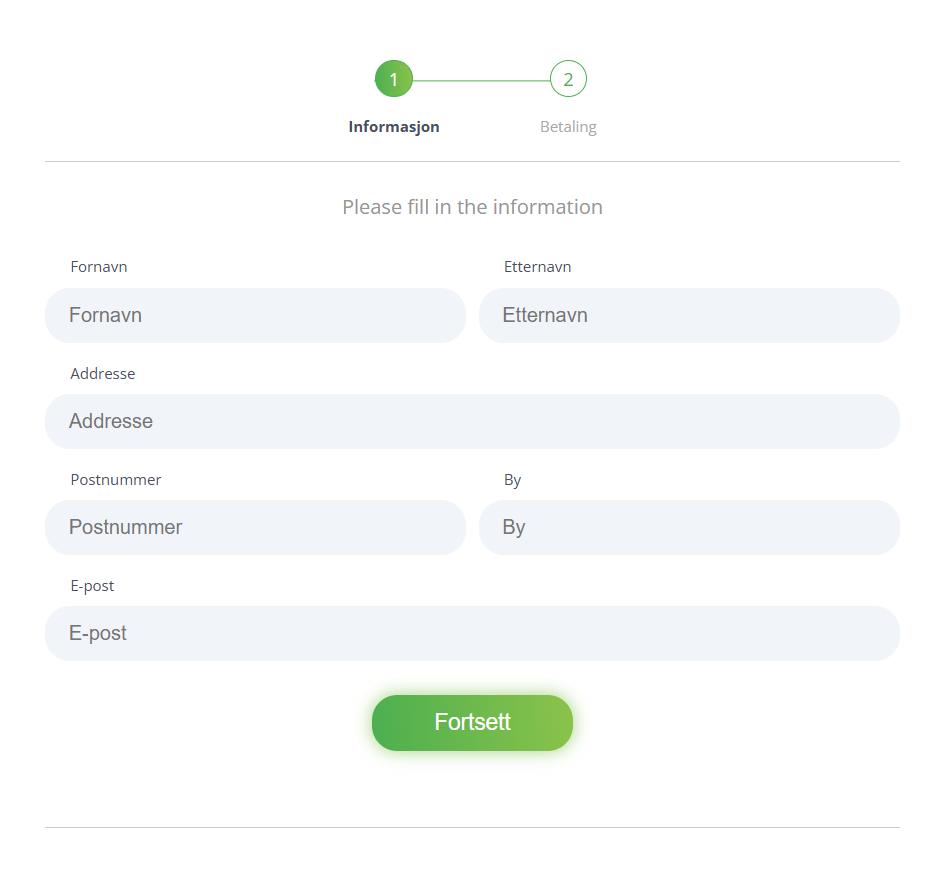This screenshot has height=882, width=939.
Task: Click the 'Please fill in the information' heading
Action: 472,207
